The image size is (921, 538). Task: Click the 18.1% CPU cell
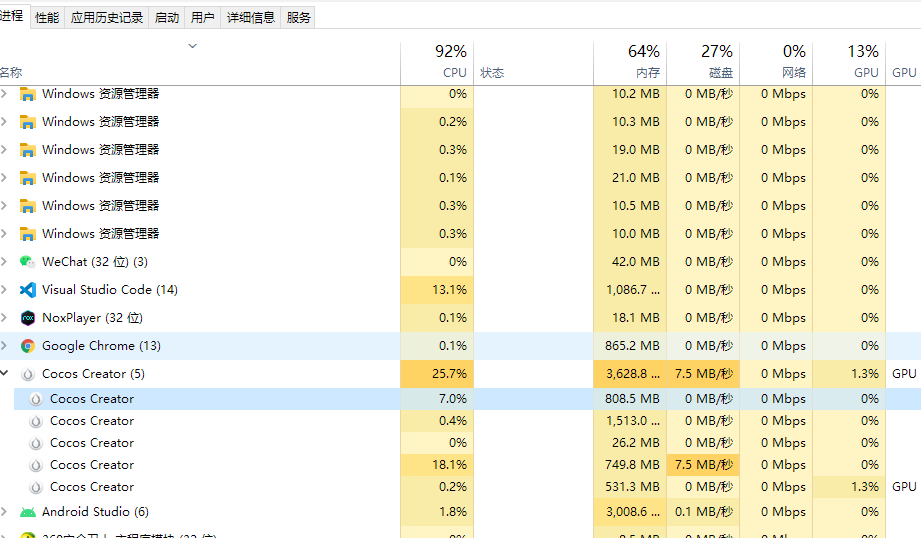(437, 465)
